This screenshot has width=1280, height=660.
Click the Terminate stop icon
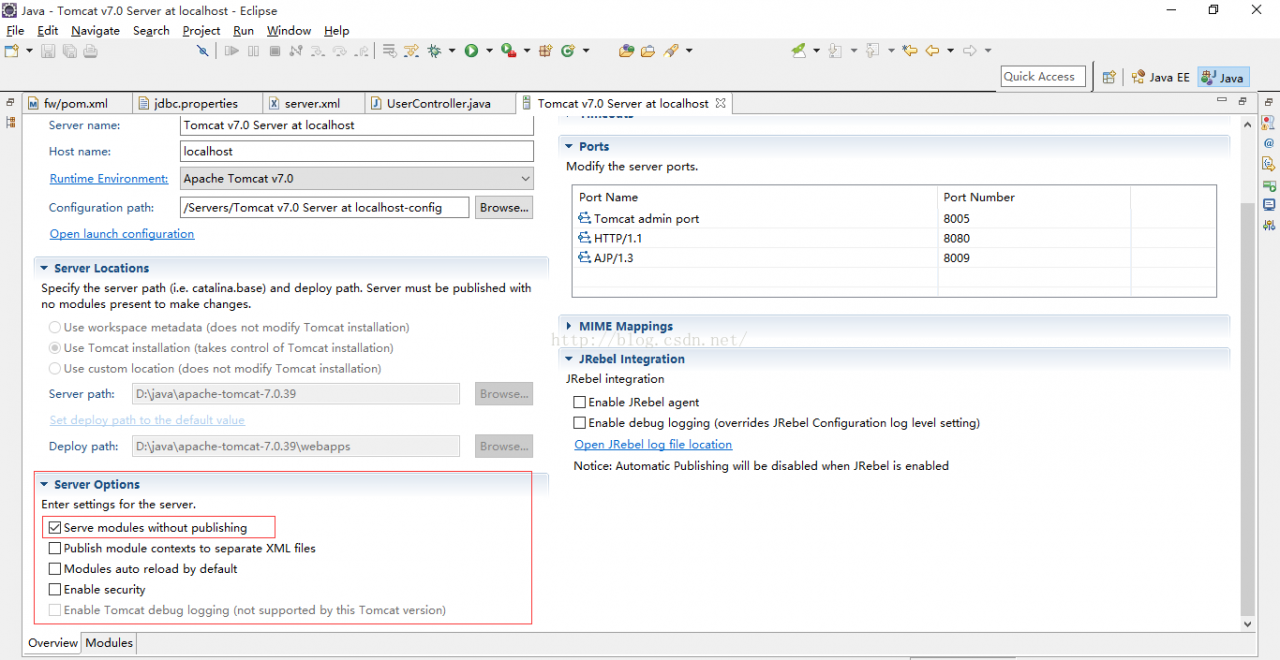click(x=274, y=50)
